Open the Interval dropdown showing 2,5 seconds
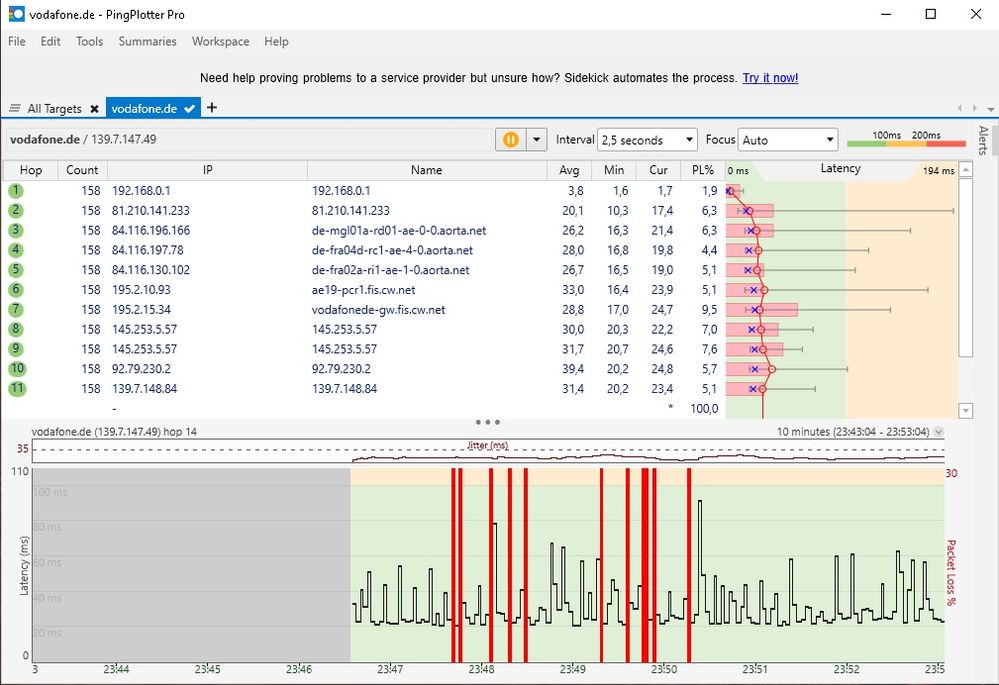 point(647,140)
